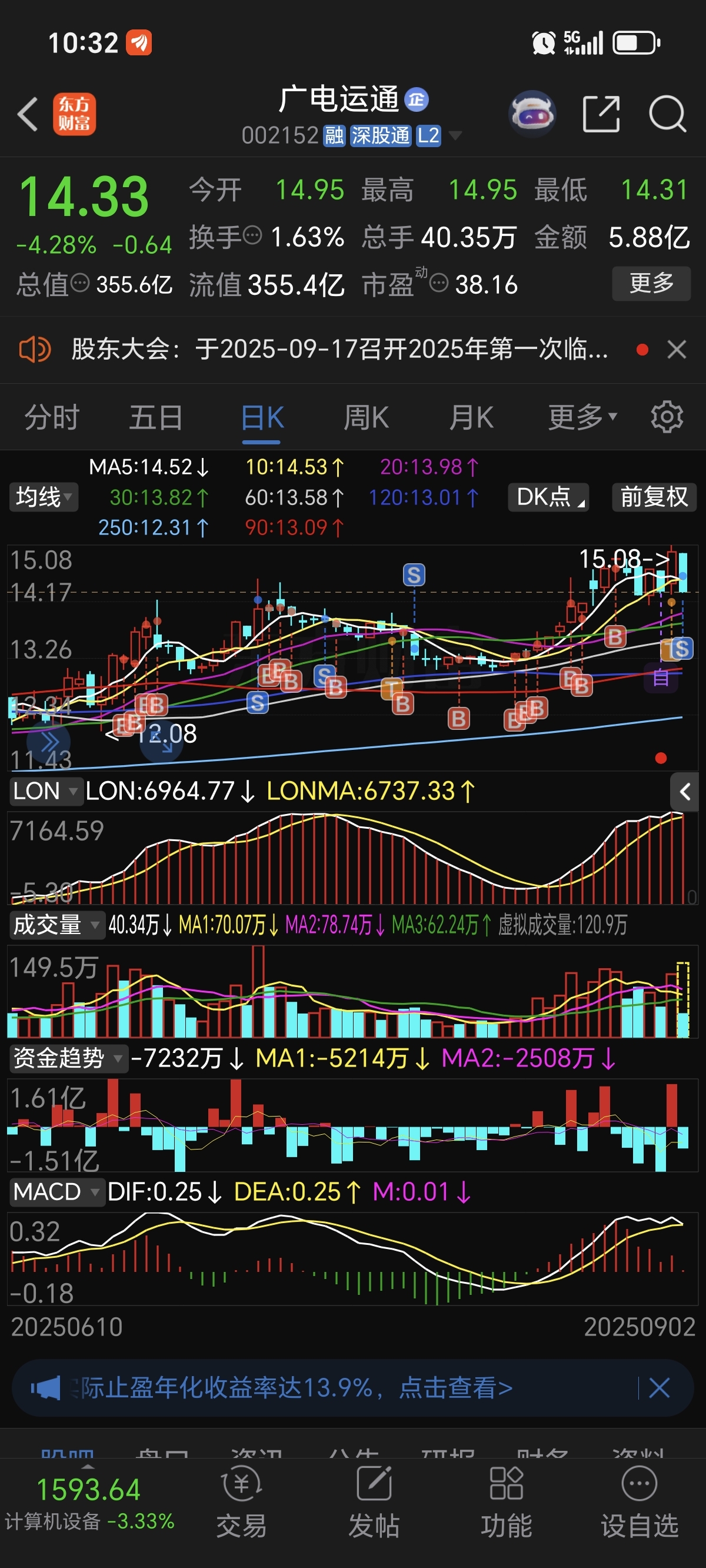This screenshot has width=706, height=1568.
Task: Tap the DIF:0.25 MACD value
Action: click(x=165, y=1192)
